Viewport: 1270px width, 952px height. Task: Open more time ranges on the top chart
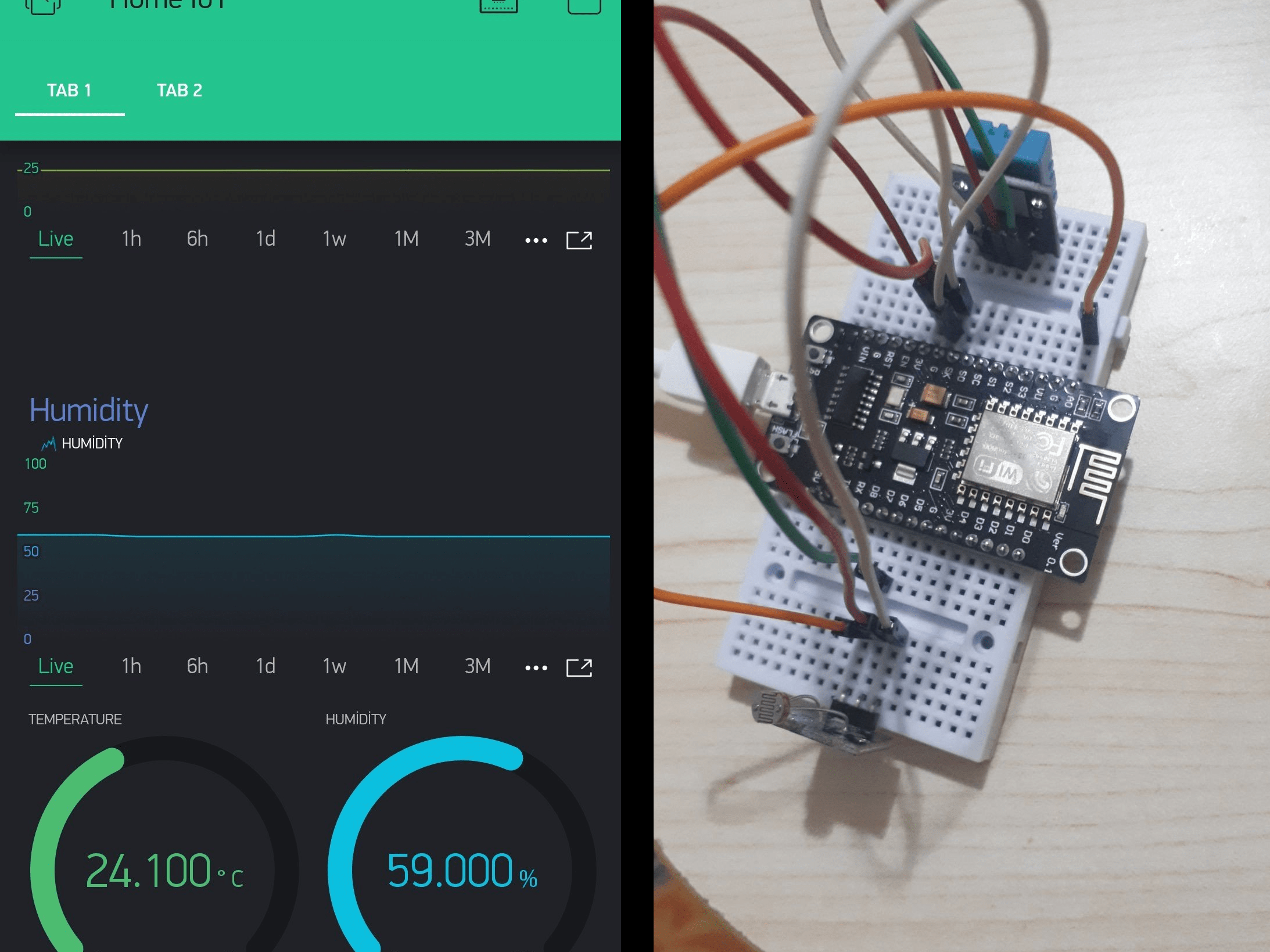point(535,239)
